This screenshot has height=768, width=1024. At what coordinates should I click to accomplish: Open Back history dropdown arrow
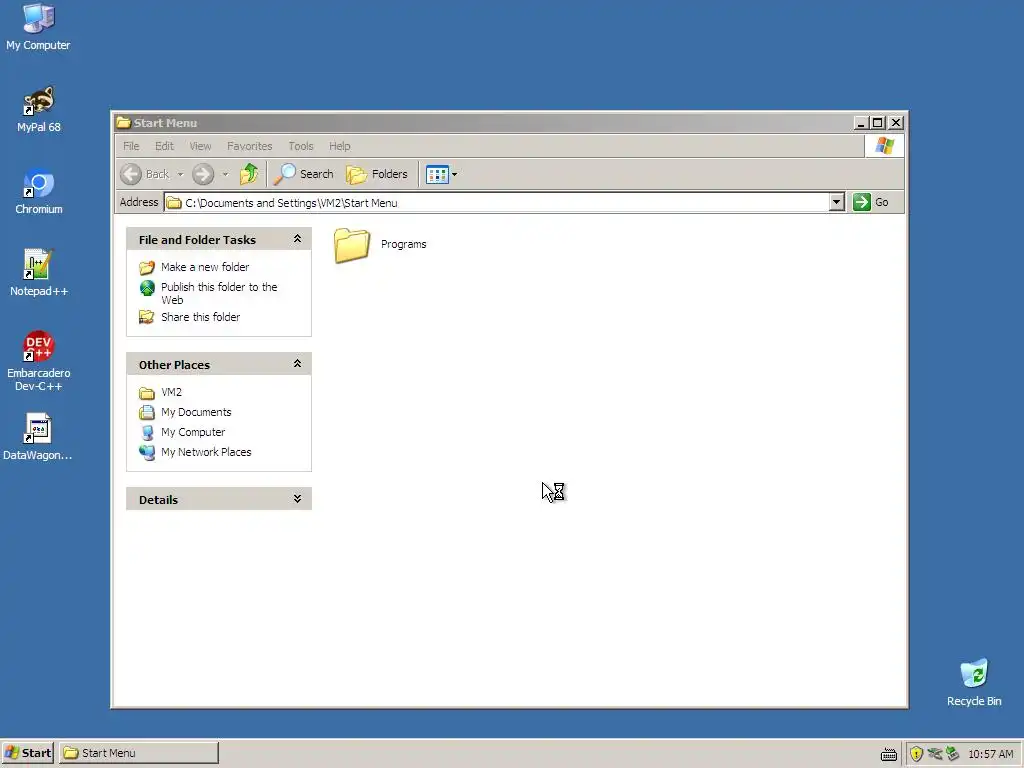180,174
